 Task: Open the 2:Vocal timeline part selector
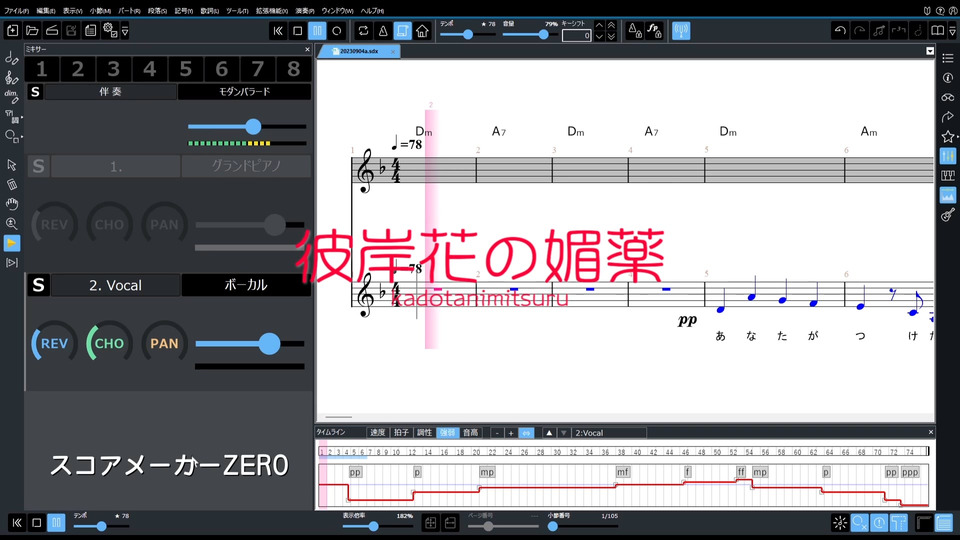pyautogui.click(x=609, y=433)
